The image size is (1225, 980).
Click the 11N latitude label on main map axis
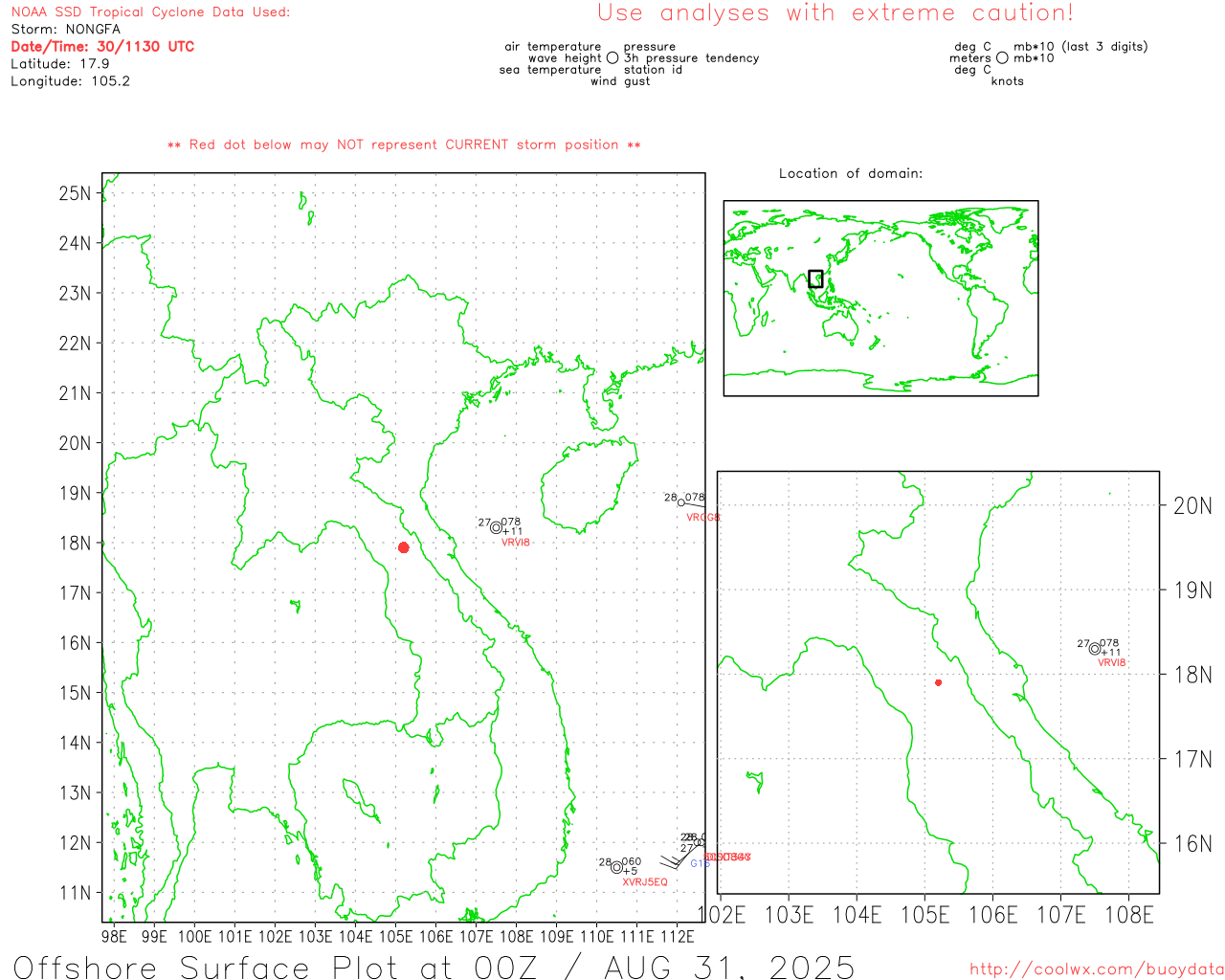coord(75,893)
